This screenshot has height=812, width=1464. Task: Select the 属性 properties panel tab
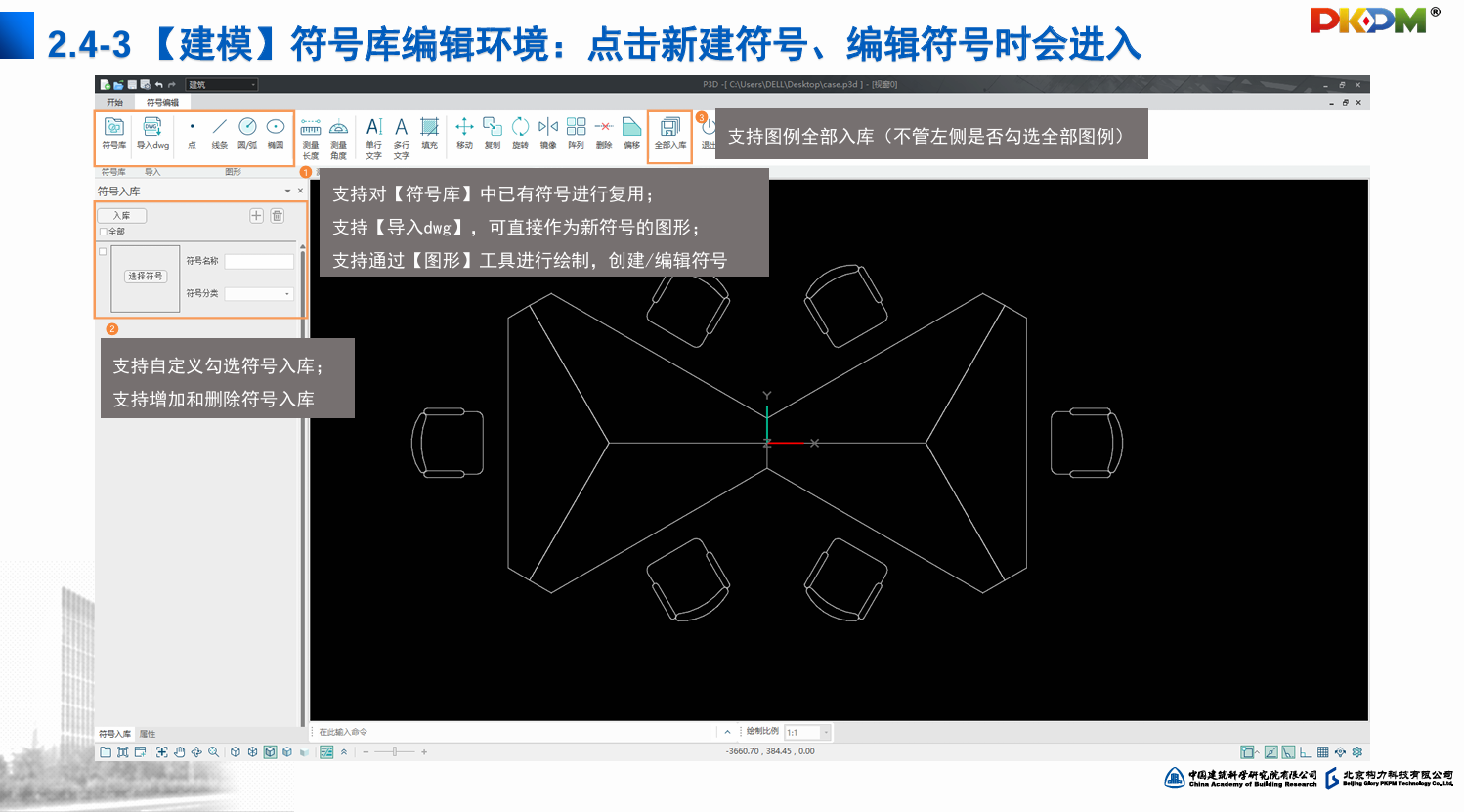click(x=148, y=734)
